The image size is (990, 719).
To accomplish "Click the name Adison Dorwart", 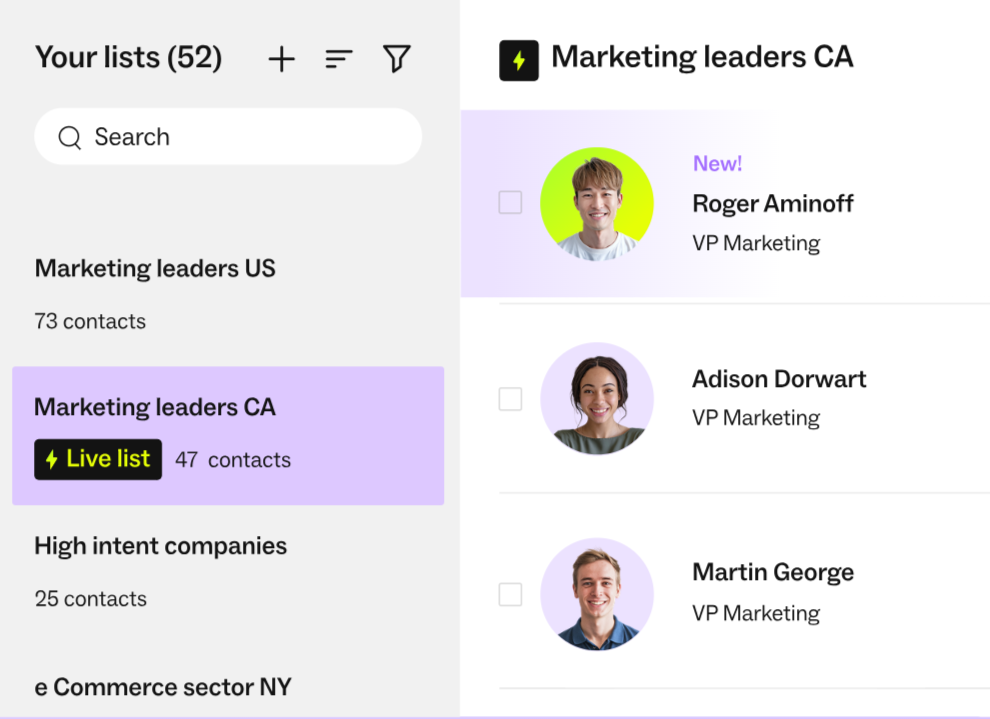I will tap(779, 379).
